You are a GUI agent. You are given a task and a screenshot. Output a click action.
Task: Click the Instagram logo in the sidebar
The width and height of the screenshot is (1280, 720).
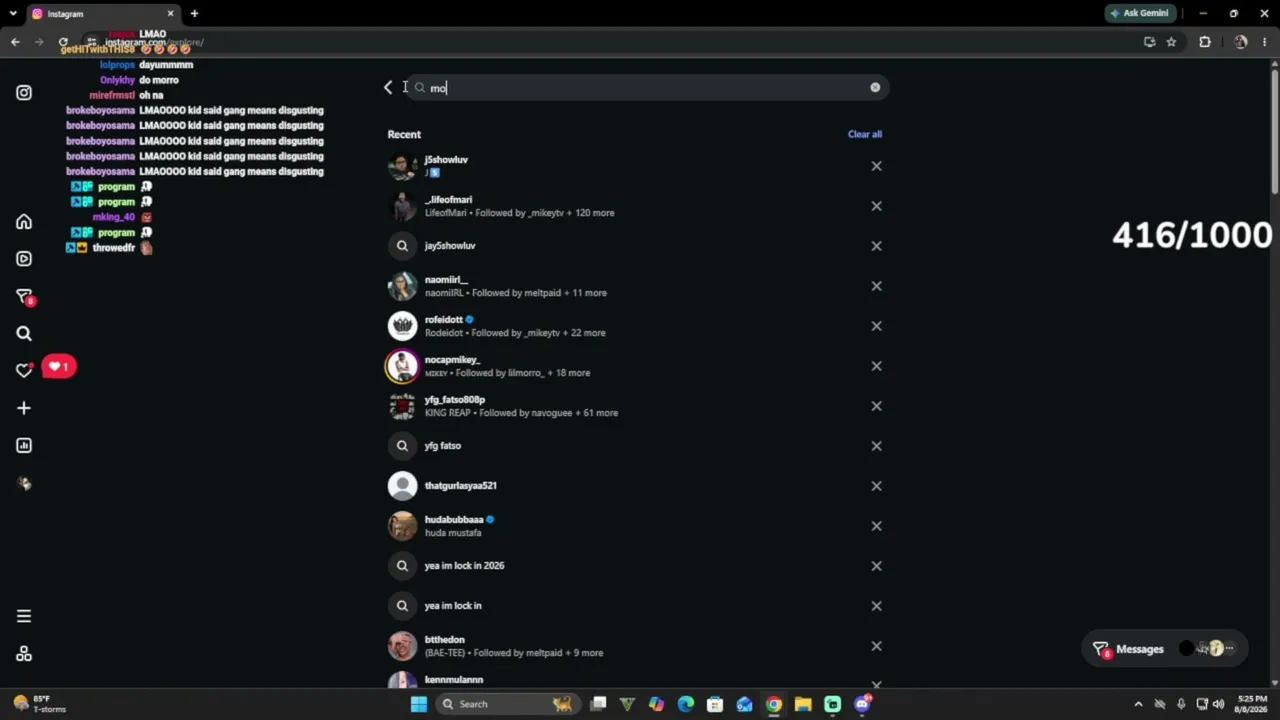pos(24,93)
